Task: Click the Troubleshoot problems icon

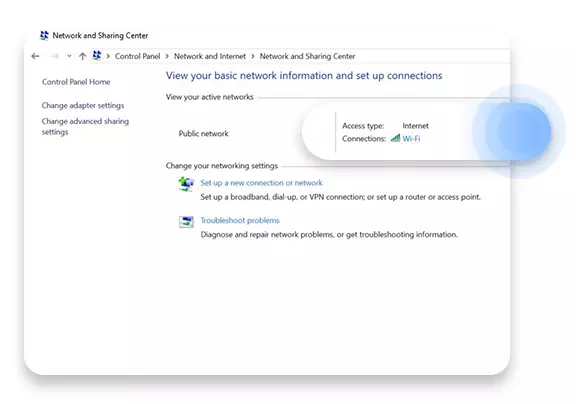Action: pyautogui.click(x=186, y=222)
